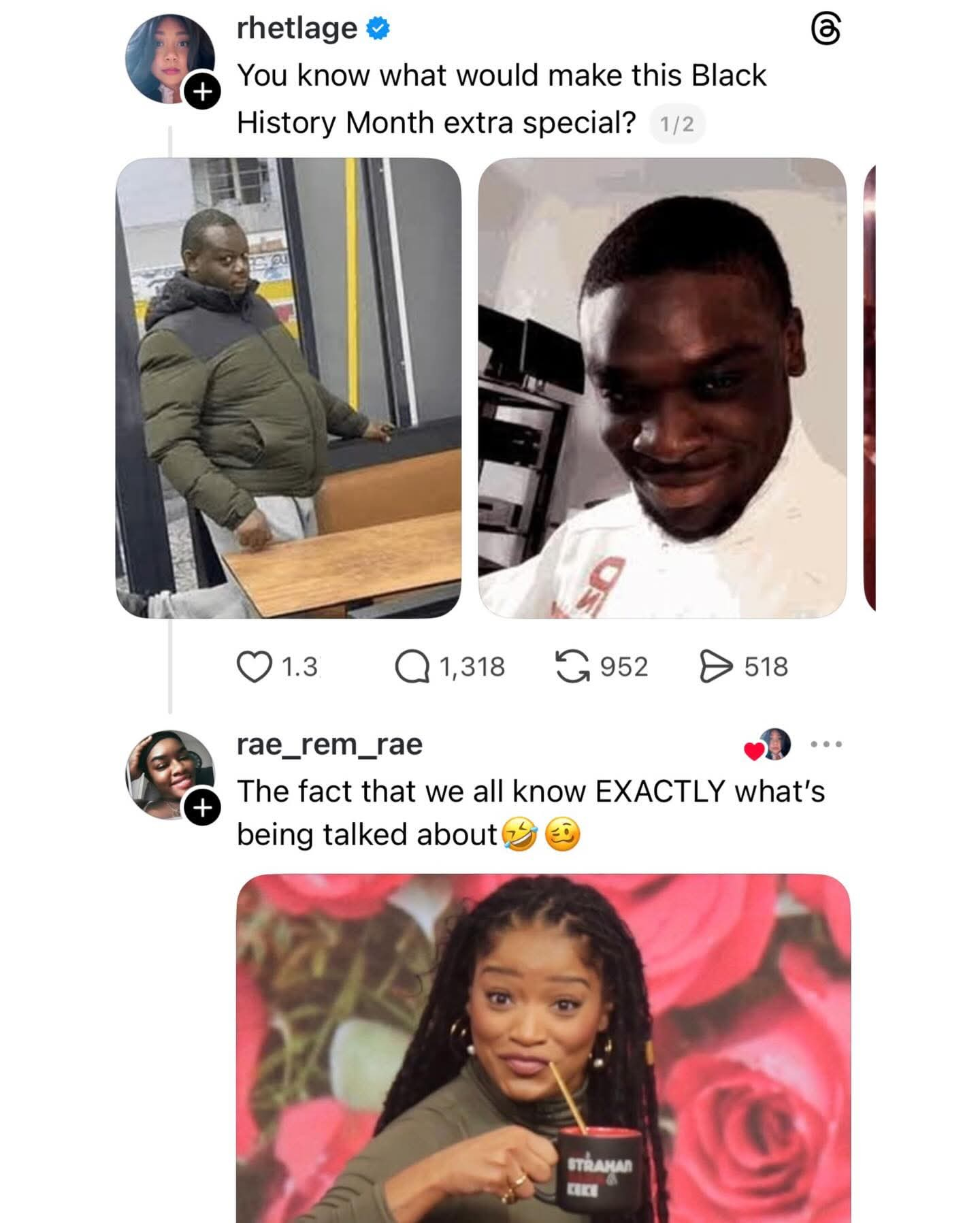980x1223 pixels.
Task: Repost using the repost arrows icon
Action: [x=572, y=666]
